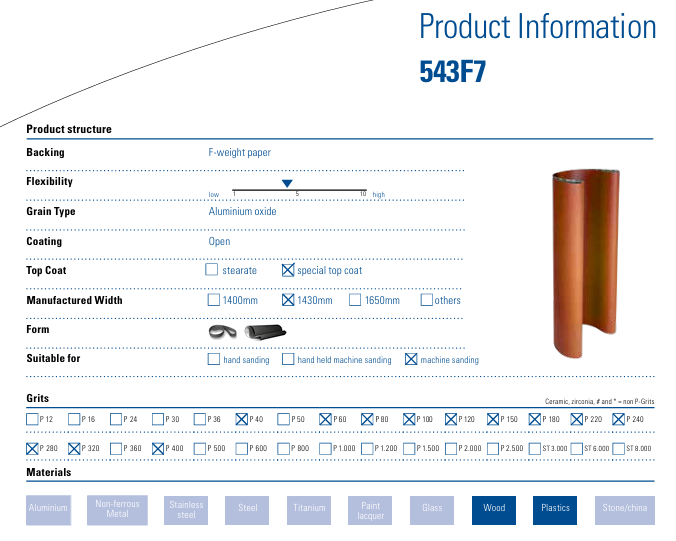Select the Glass material tile

[432, 510]
